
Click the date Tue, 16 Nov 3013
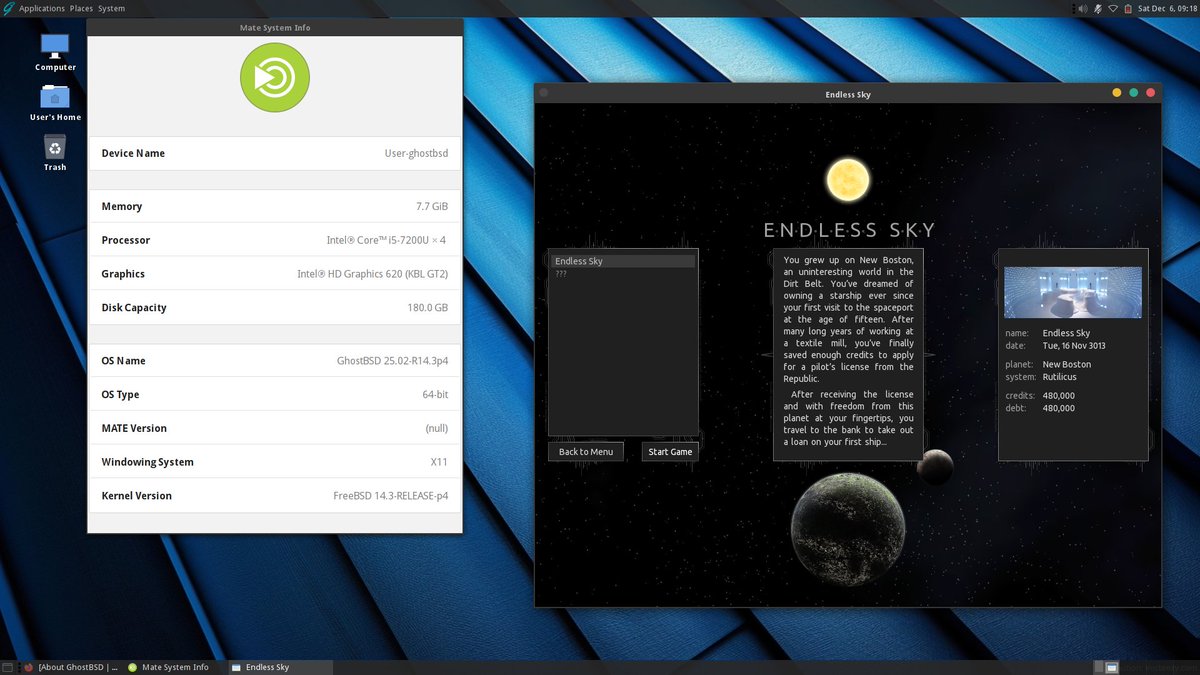coord(1074,346)
